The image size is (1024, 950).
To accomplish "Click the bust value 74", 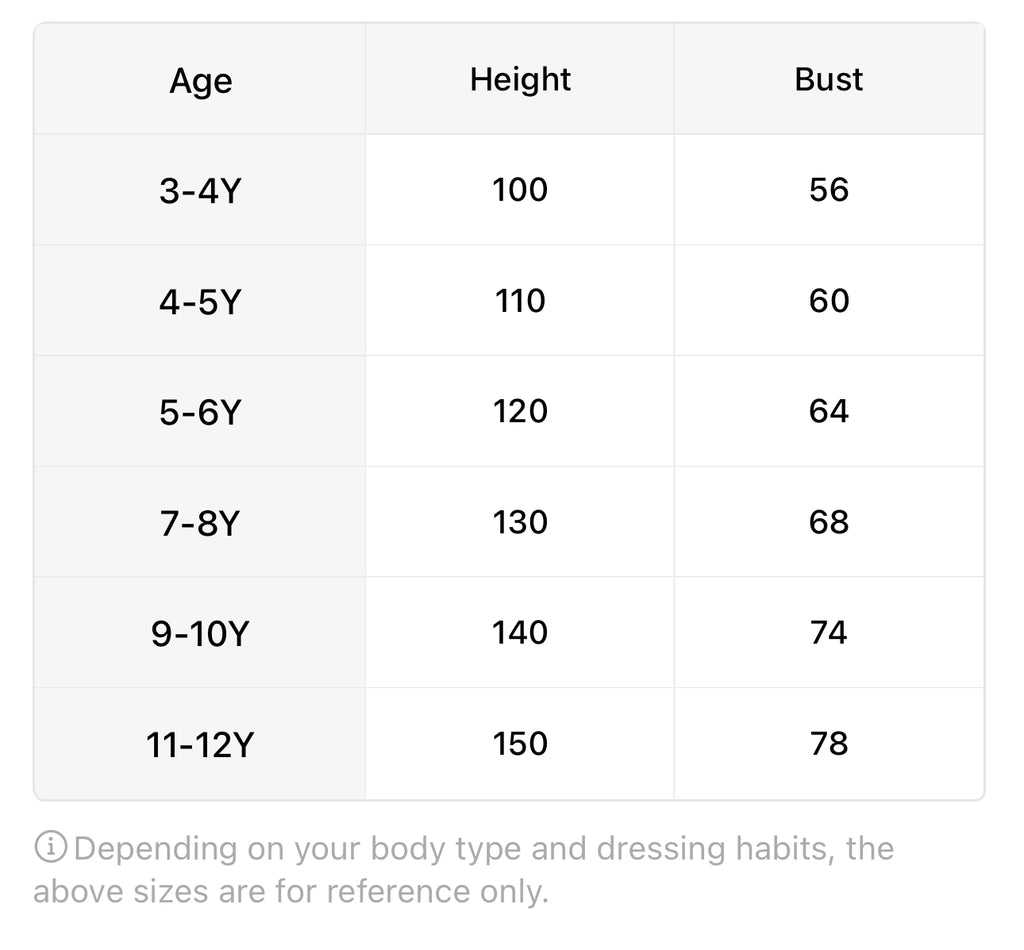I will click(x=828, y=633).
